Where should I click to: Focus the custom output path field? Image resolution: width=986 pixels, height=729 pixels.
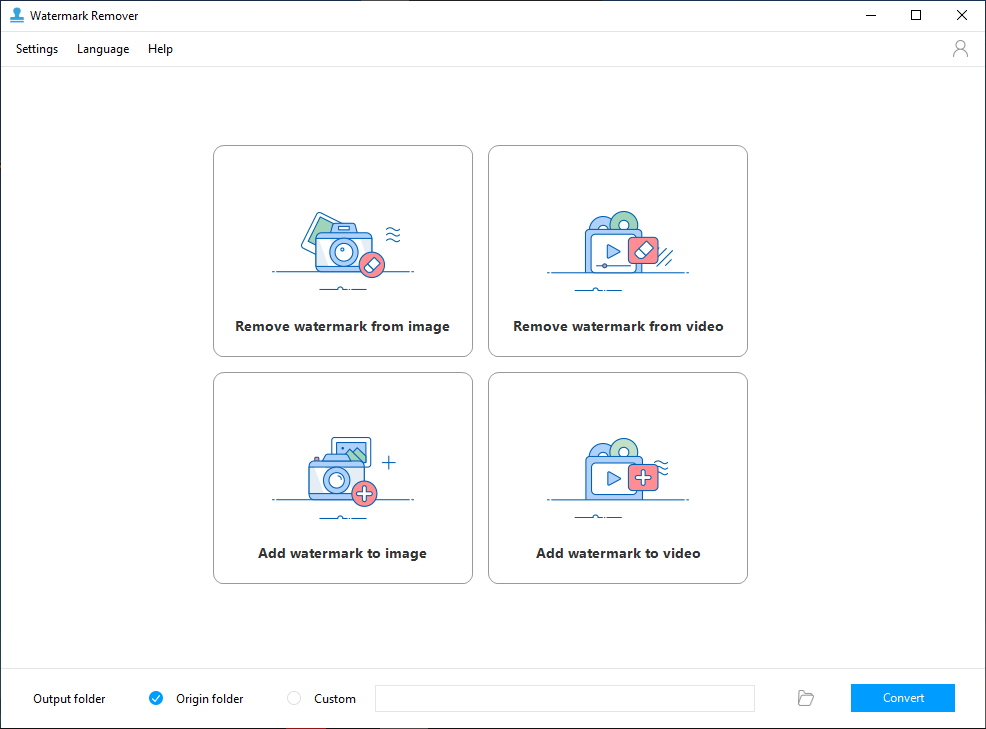[x=565, y=698]
